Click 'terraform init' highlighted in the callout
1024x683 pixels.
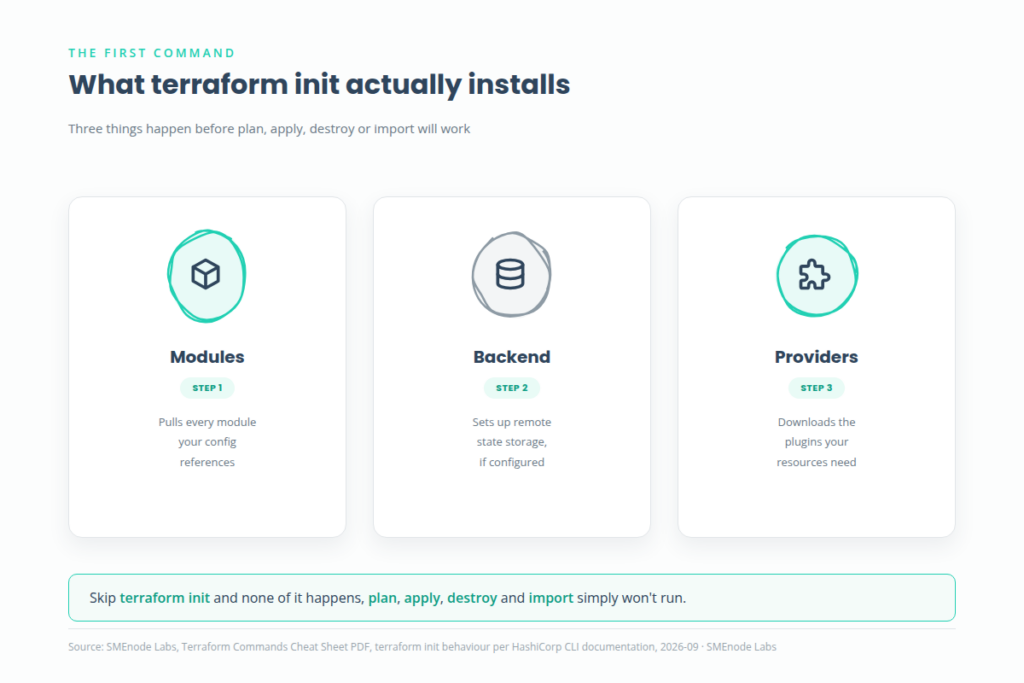(165, 597)
